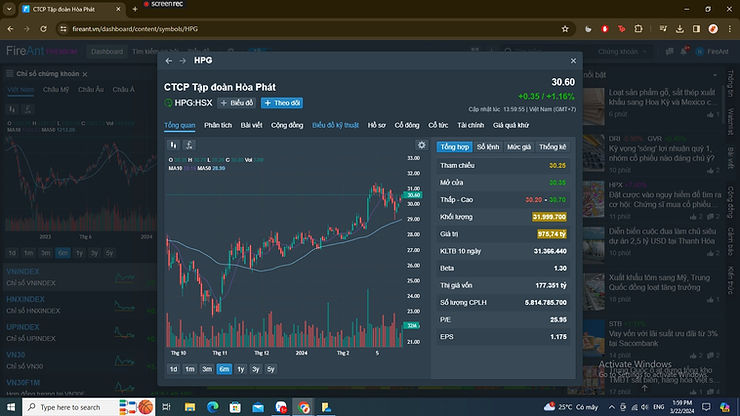Select the Mức giá tab
Screen dimensions: 740x416
[x=519, y=147]
